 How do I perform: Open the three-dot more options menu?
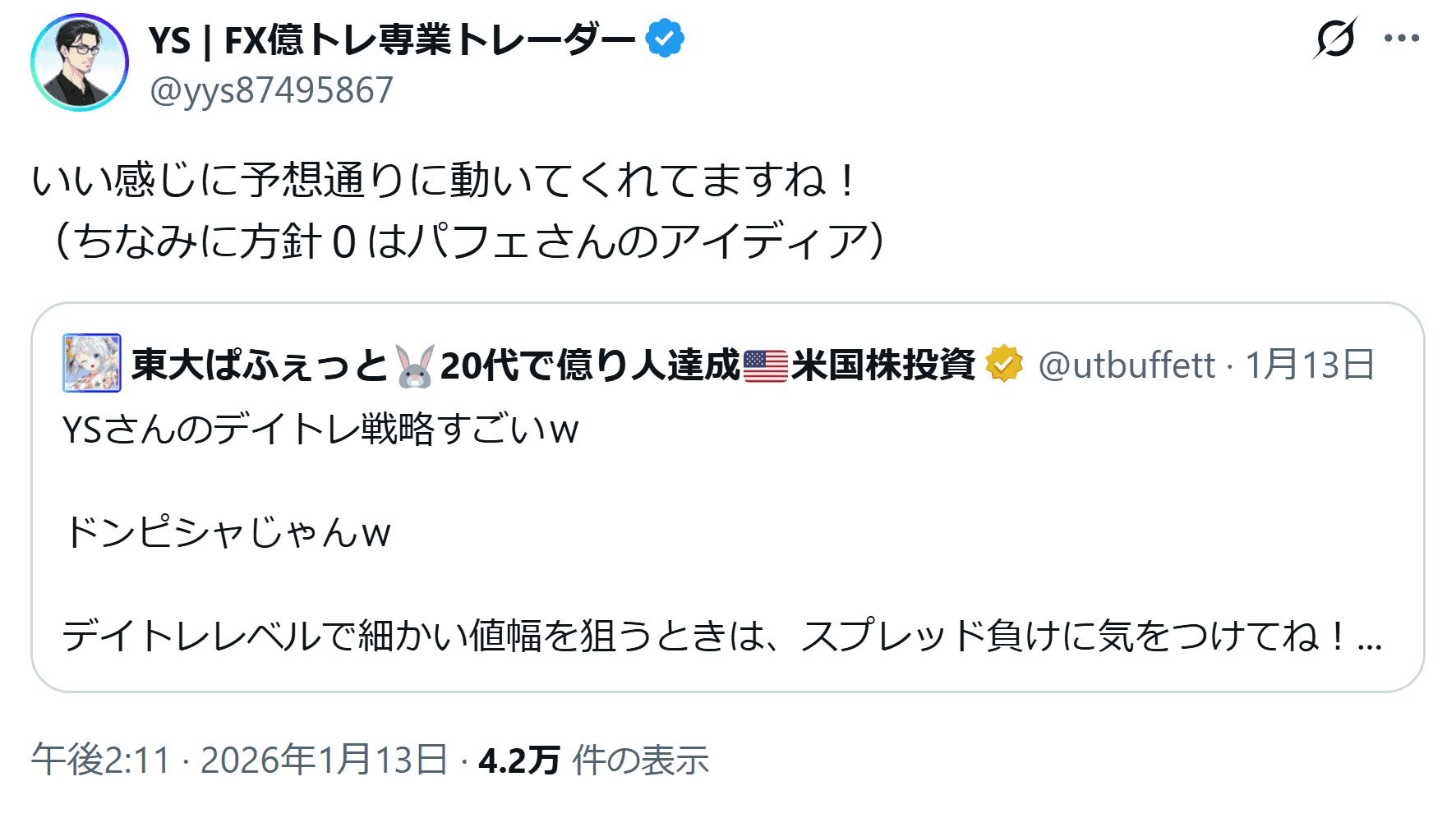click(1401, 38)
